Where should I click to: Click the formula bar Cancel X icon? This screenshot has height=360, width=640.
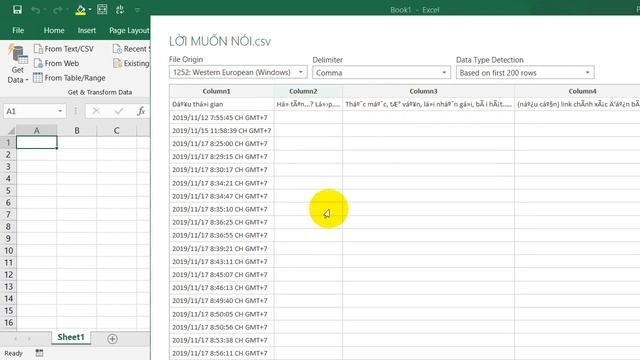(96, 111)
